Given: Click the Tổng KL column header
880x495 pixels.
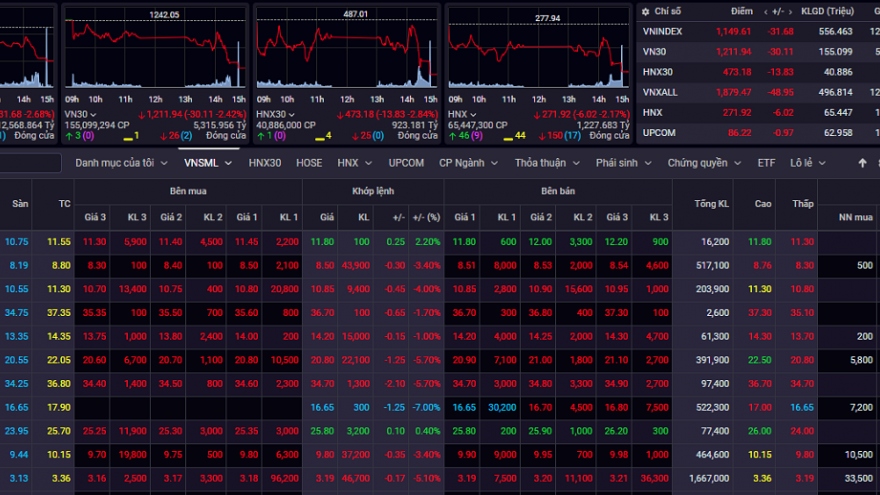Looking at the screenshot, I should 711,204.
